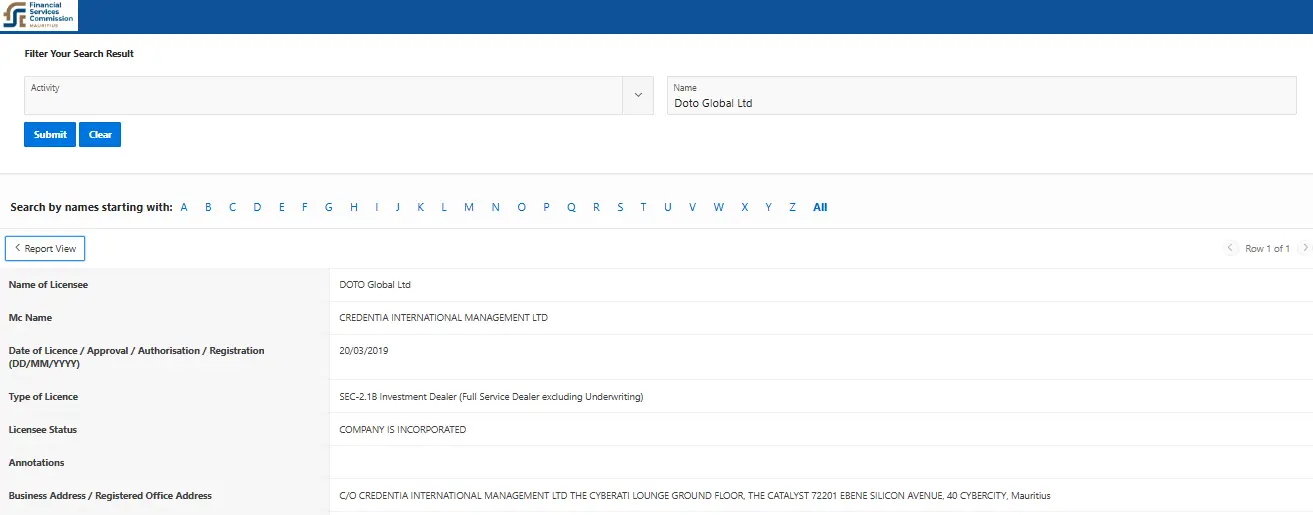Filter names starting with E

(281, 207)
